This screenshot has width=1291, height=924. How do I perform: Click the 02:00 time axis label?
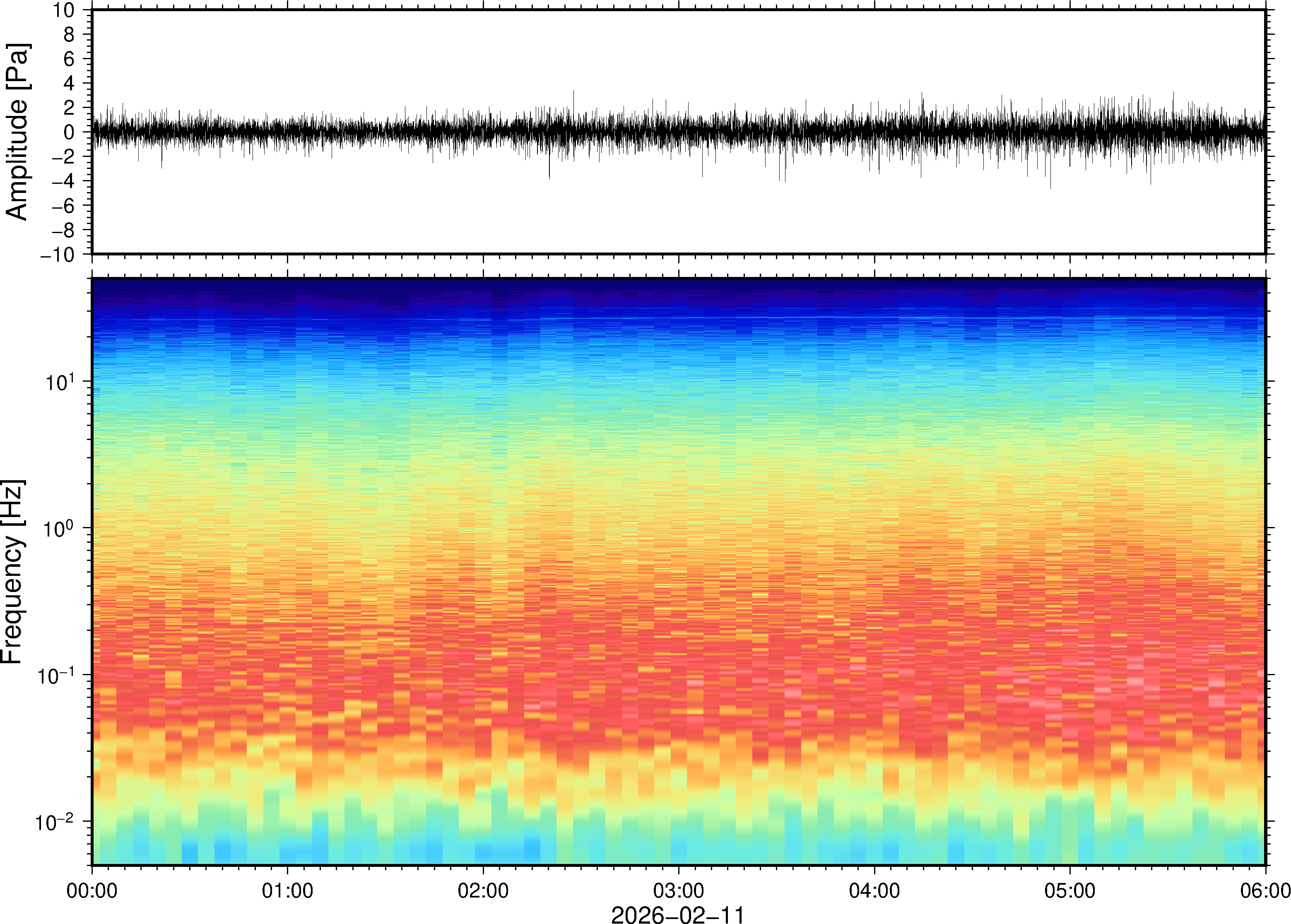click(x=483, y=890)
